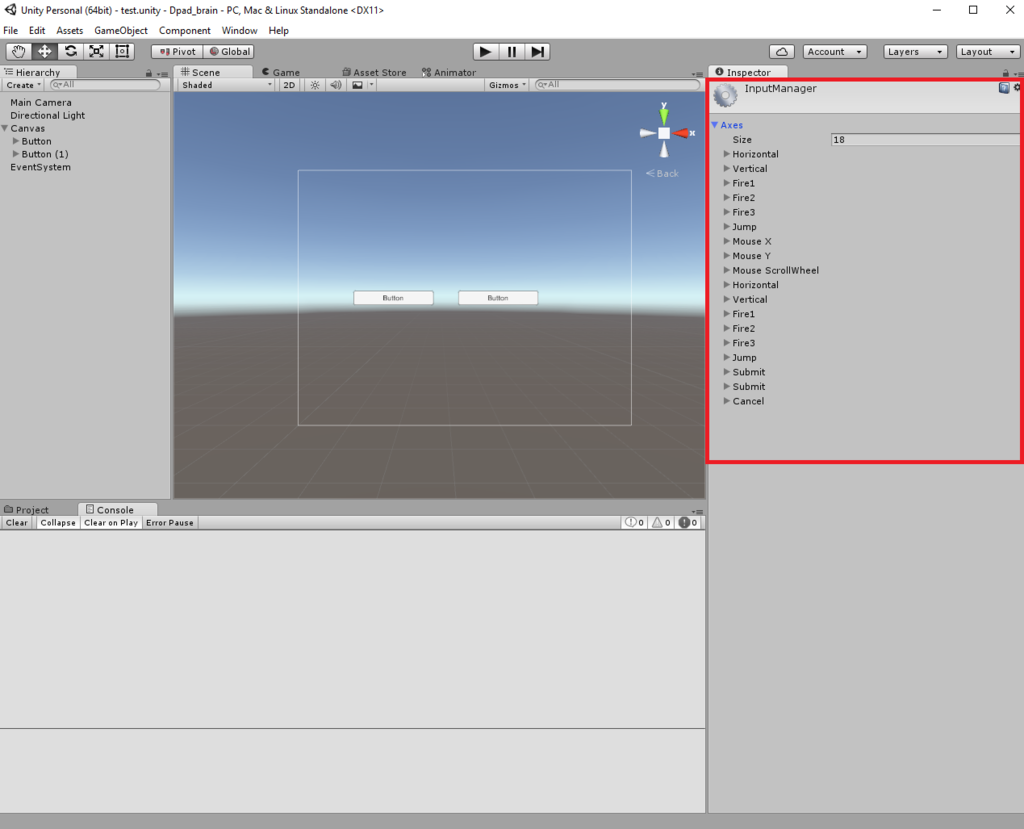This screenshot has height=829, width=1024.
Task: Toggle Pivot handle position
Action: [178, 52]
